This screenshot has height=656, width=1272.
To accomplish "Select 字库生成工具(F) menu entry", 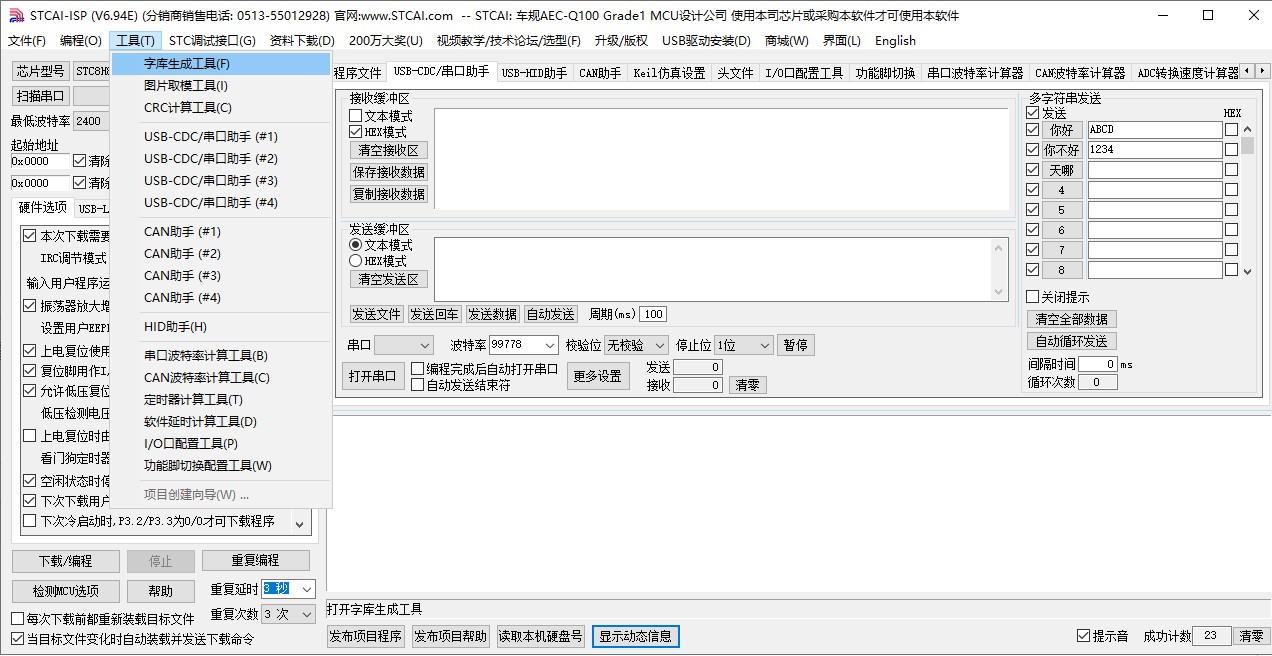I will [x=221, y=63].
